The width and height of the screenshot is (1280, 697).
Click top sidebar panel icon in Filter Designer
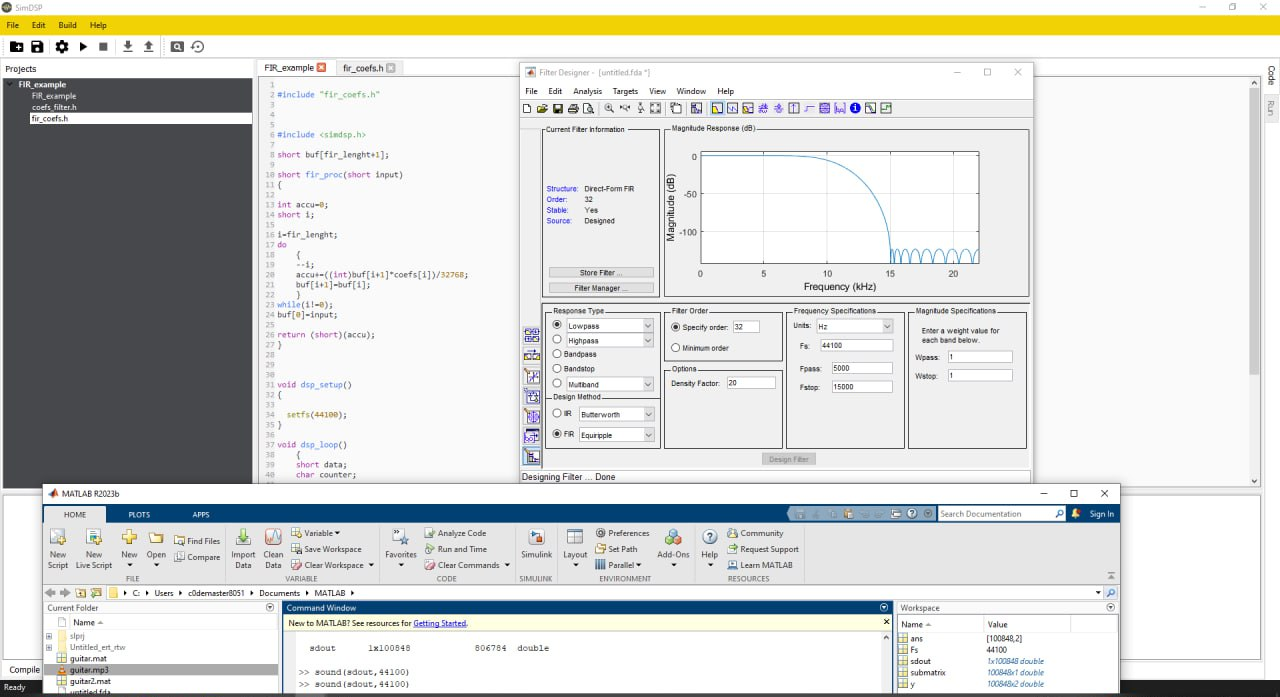tap(532, 335)
